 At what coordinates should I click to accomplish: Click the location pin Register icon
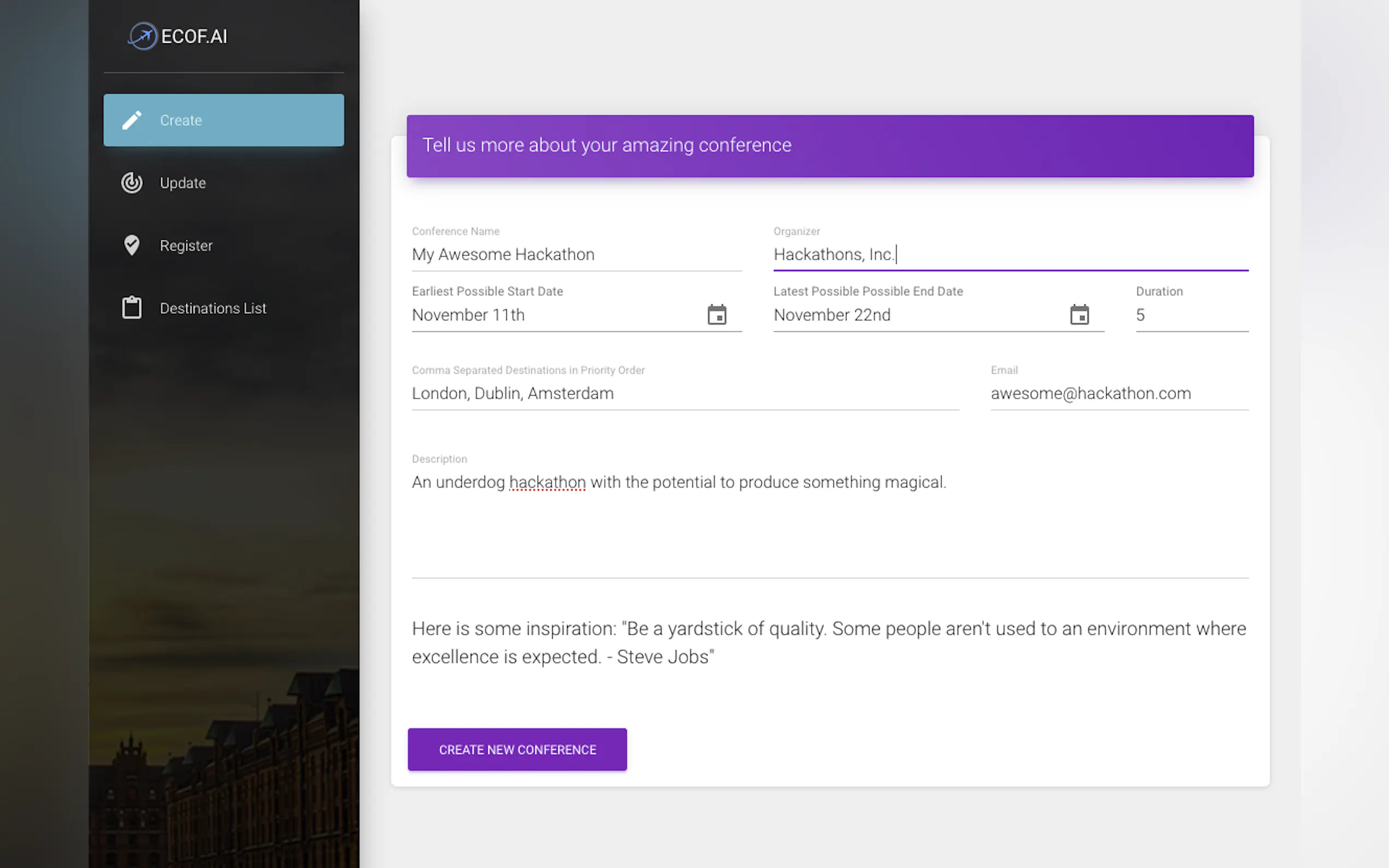[x=131, y=245]
